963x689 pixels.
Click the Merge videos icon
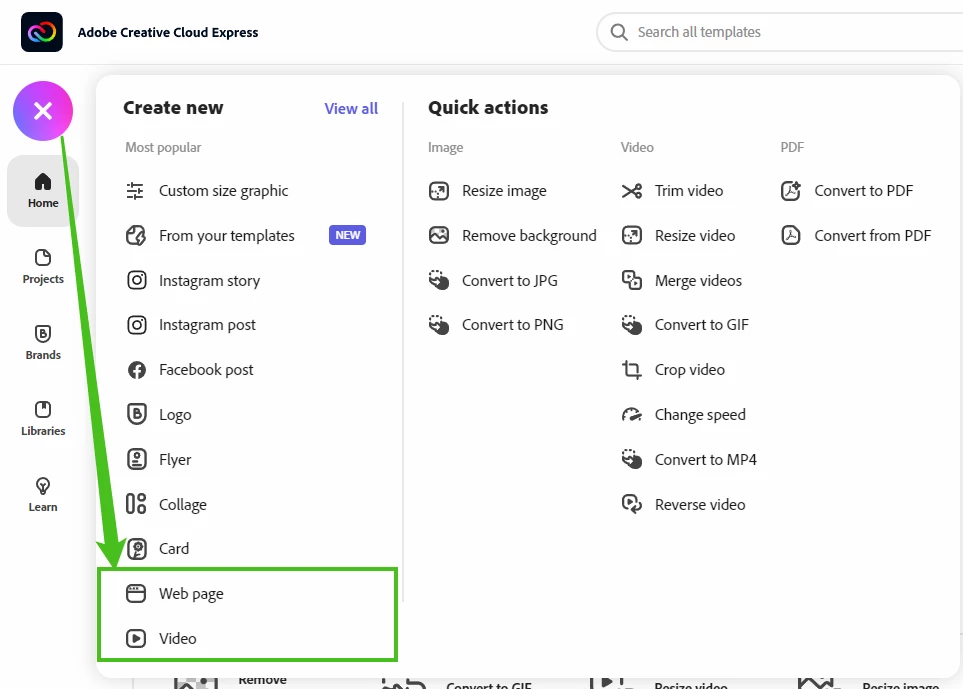[631, 280]
